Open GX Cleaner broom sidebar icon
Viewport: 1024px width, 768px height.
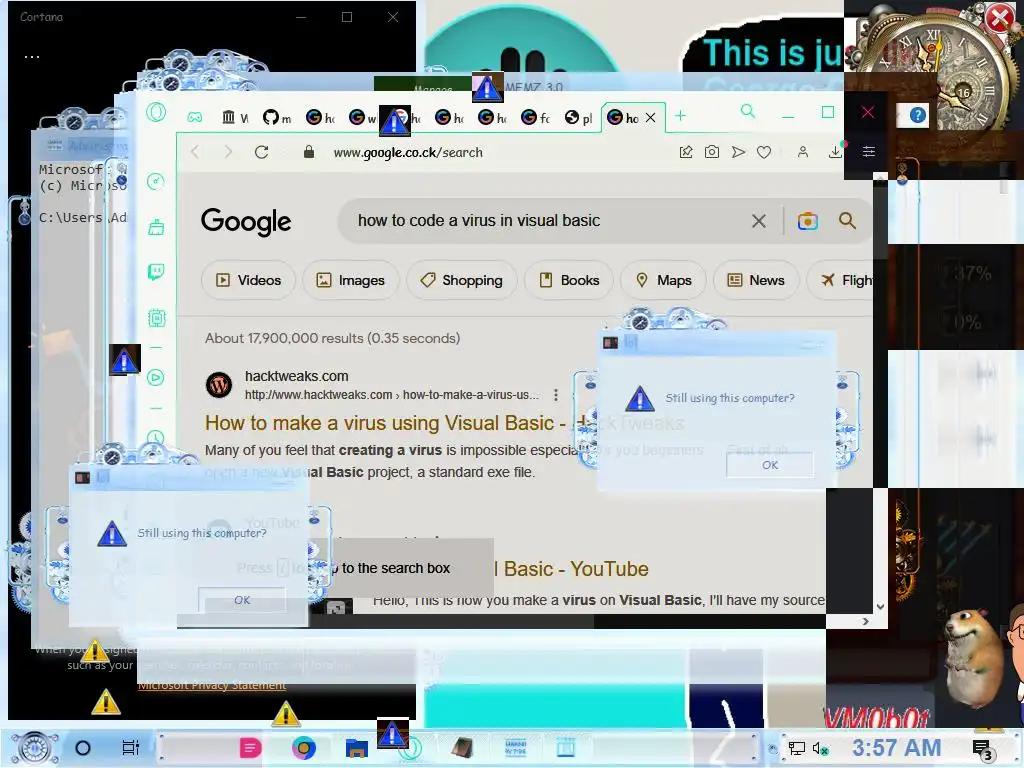156,227
